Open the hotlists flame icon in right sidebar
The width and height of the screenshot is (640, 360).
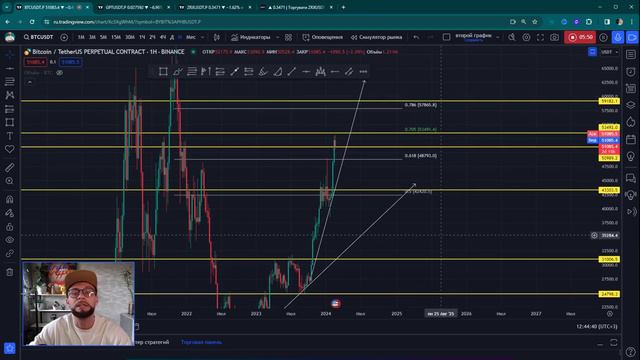tap(631, 122)
